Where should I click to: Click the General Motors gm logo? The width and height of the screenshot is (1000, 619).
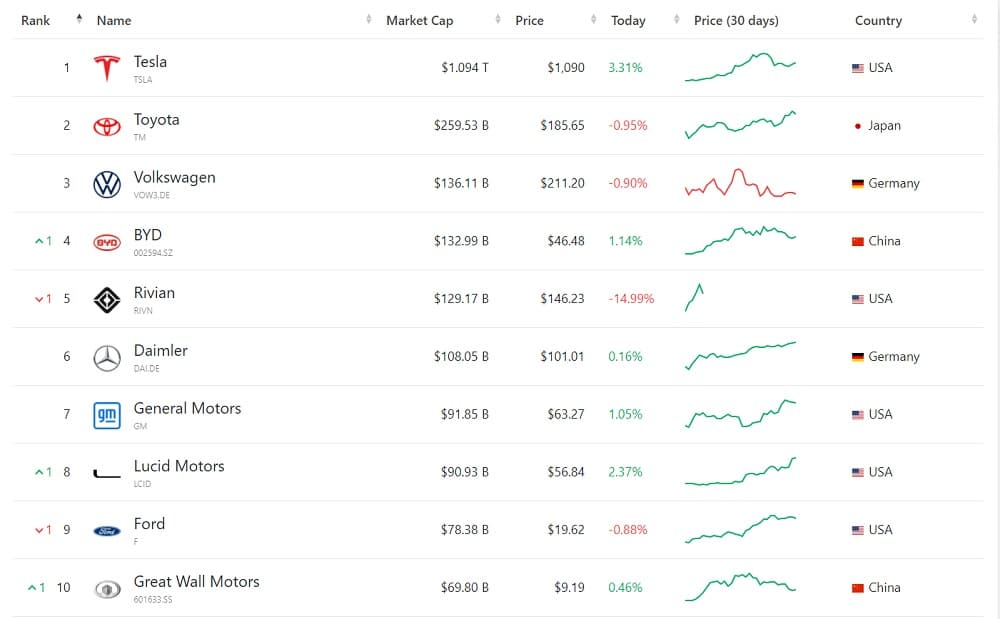point(107,416)
